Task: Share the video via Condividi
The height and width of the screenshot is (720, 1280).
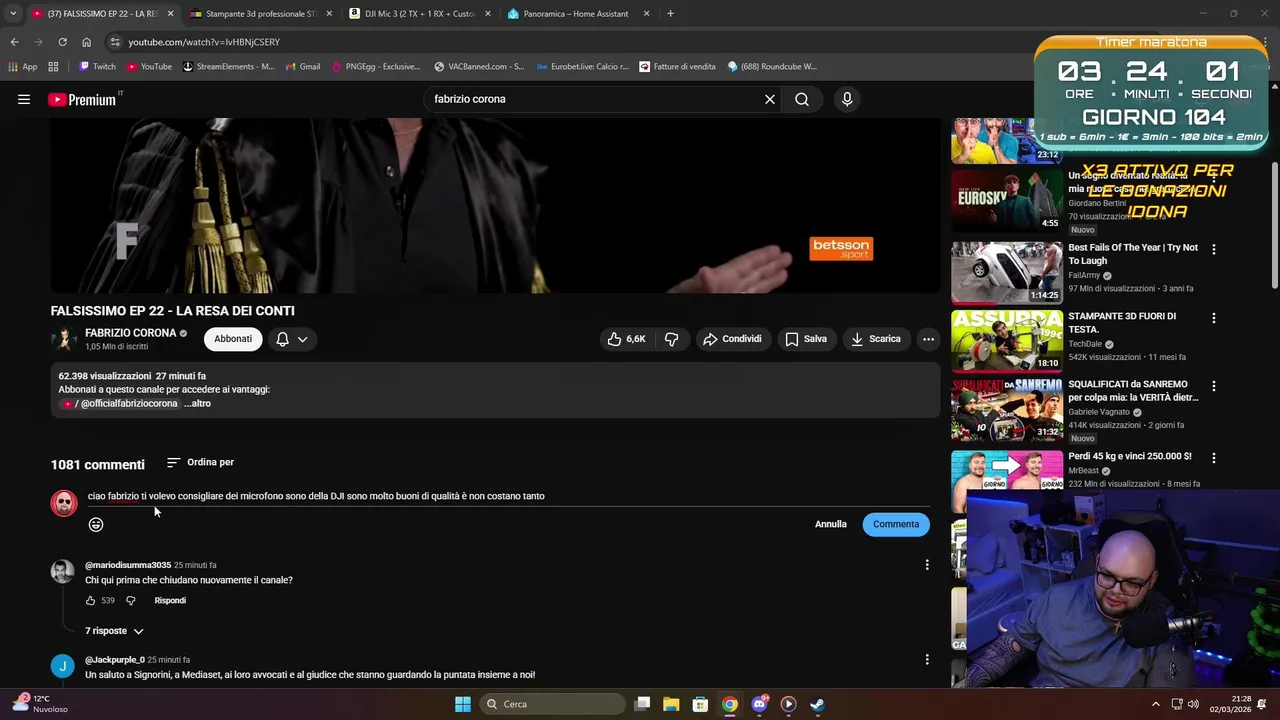Action: [732, 339]
